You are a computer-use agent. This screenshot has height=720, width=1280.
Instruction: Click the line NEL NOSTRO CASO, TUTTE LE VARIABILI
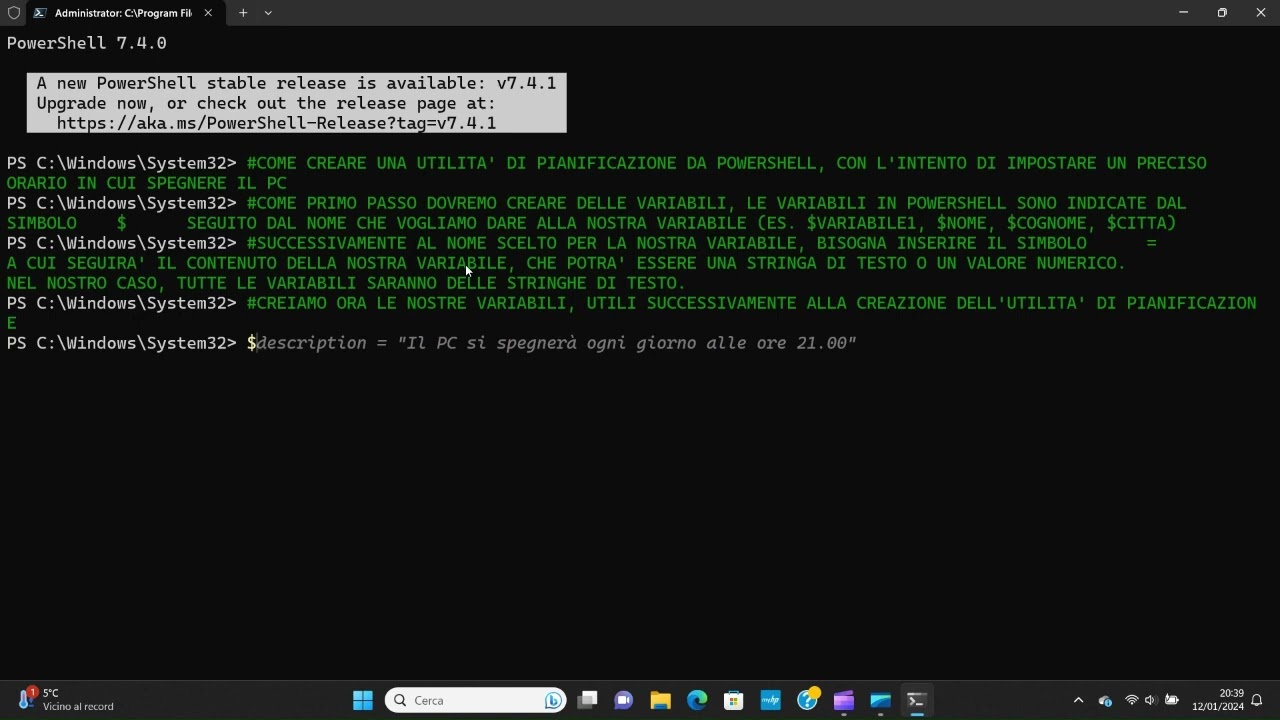[x=346, y=283]
